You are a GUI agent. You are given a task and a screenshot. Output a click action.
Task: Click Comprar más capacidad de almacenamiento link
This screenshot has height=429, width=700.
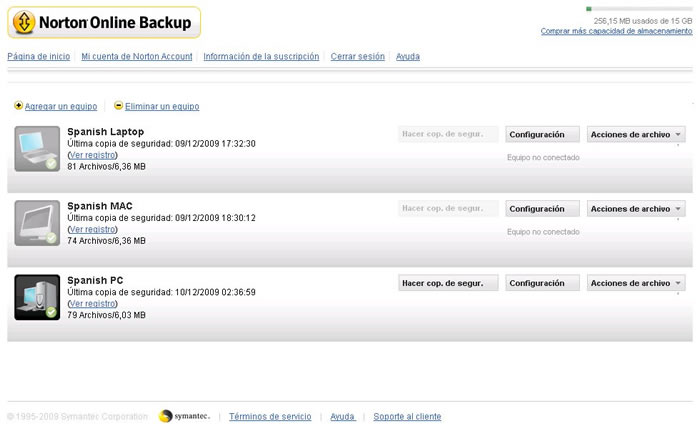[x=617, y=31]
